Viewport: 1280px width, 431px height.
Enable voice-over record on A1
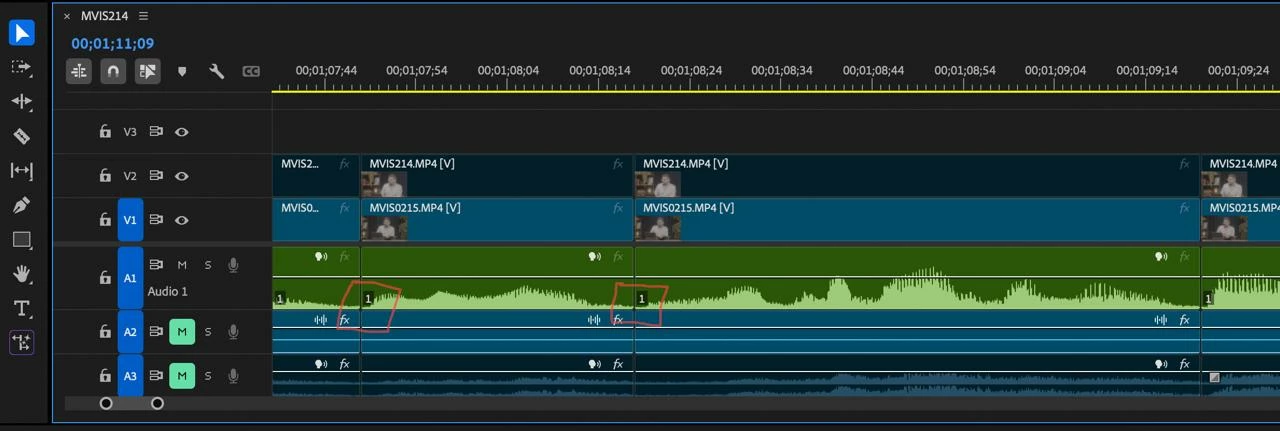(233, 265)
